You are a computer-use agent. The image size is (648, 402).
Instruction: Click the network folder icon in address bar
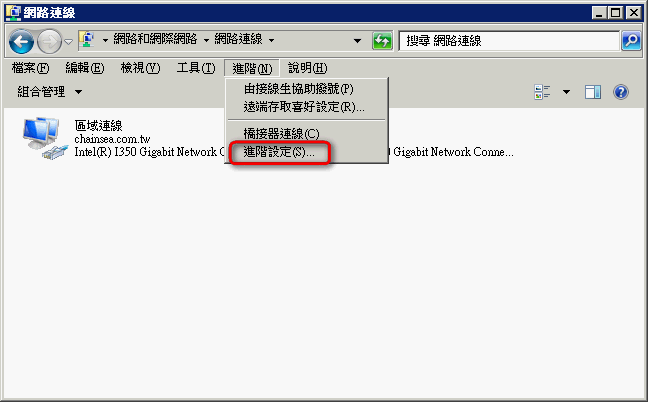(88, 40)
